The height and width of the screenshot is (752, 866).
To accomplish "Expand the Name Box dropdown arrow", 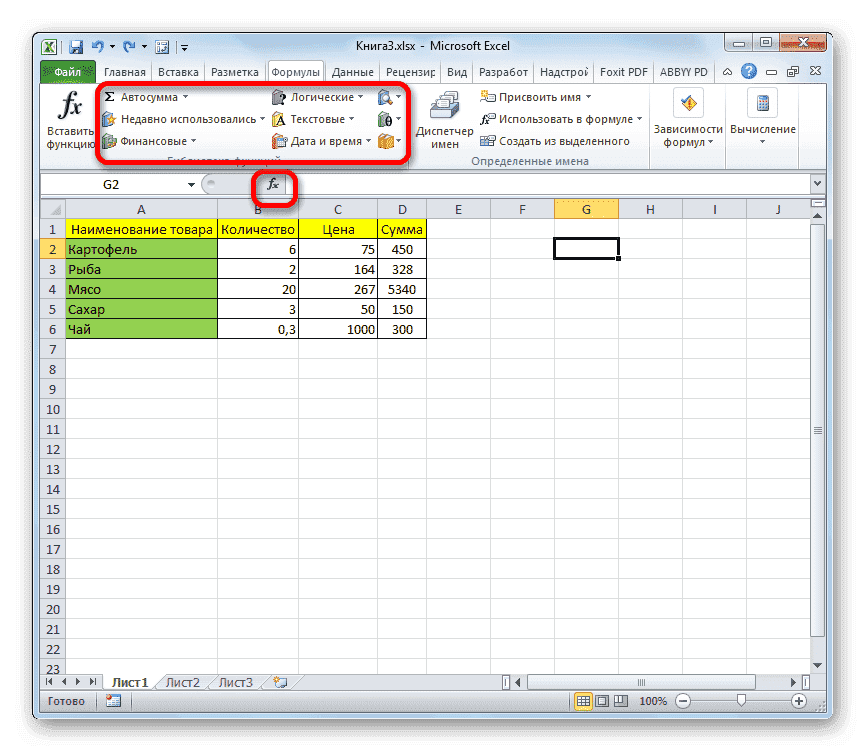I will [x=190, y=184].
